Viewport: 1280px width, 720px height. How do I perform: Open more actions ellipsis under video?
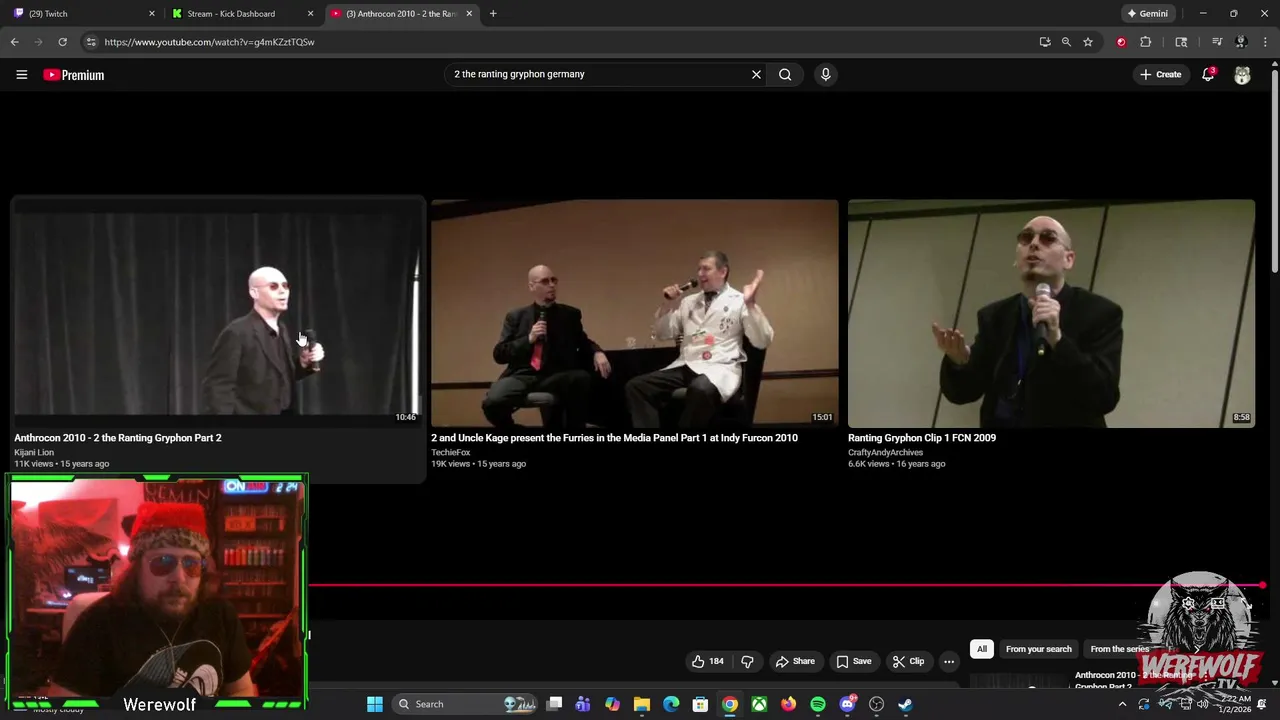click(949, 661)
